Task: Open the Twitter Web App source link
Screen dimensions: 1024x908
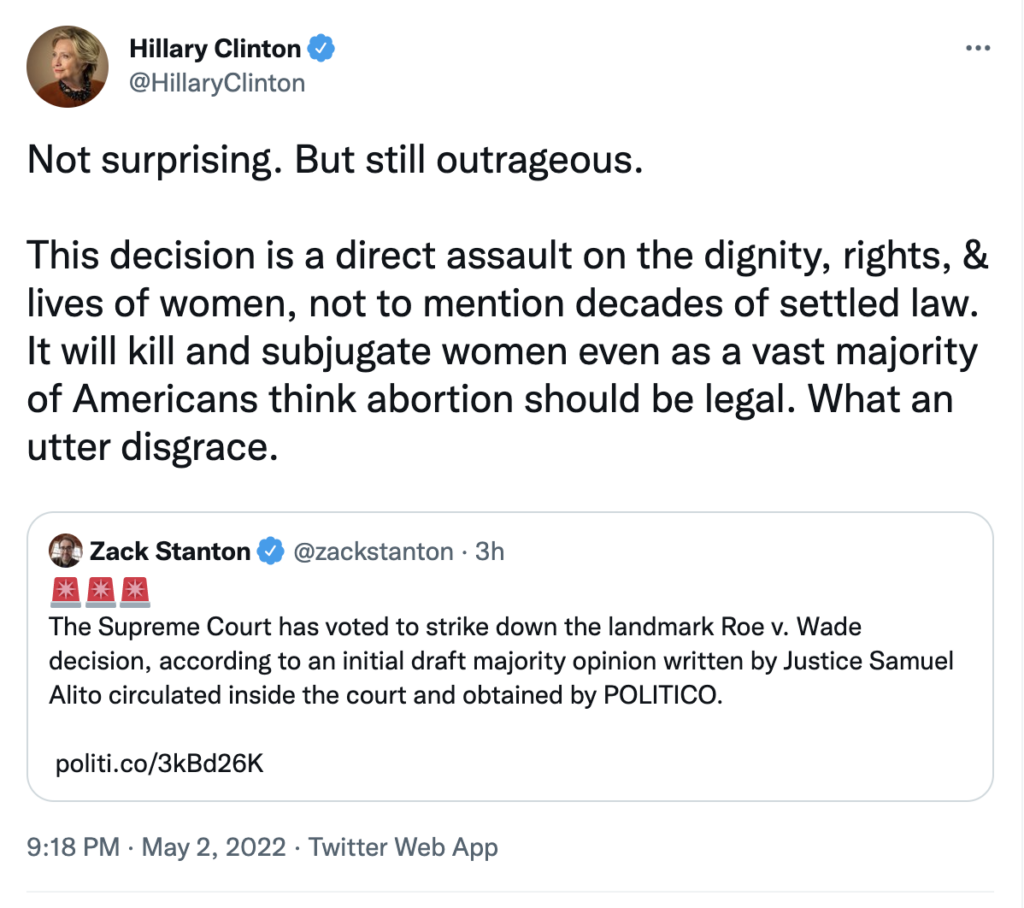Action: tap(403, 848)
